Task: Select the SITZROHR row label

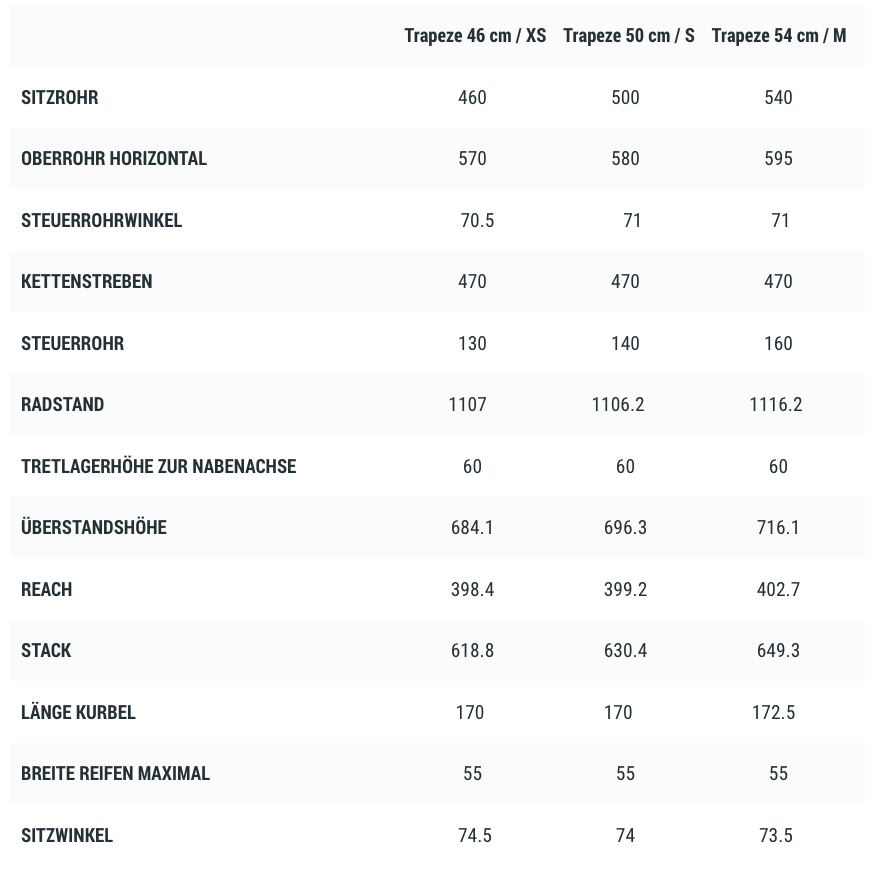Action: (60, 98)
